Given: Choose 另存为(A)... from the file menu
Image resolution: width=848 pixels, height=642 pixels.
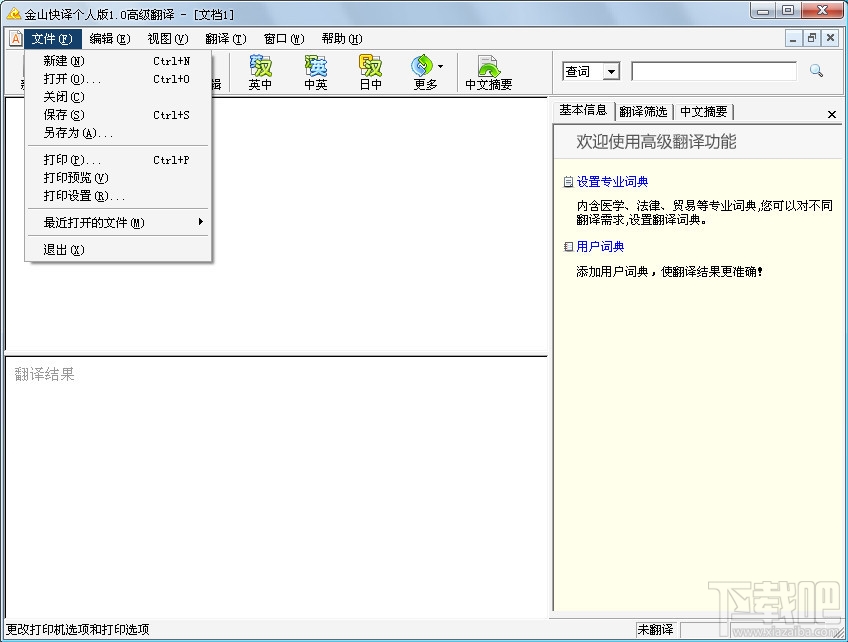Looking at the screenshot, I should tap(118, 133).
